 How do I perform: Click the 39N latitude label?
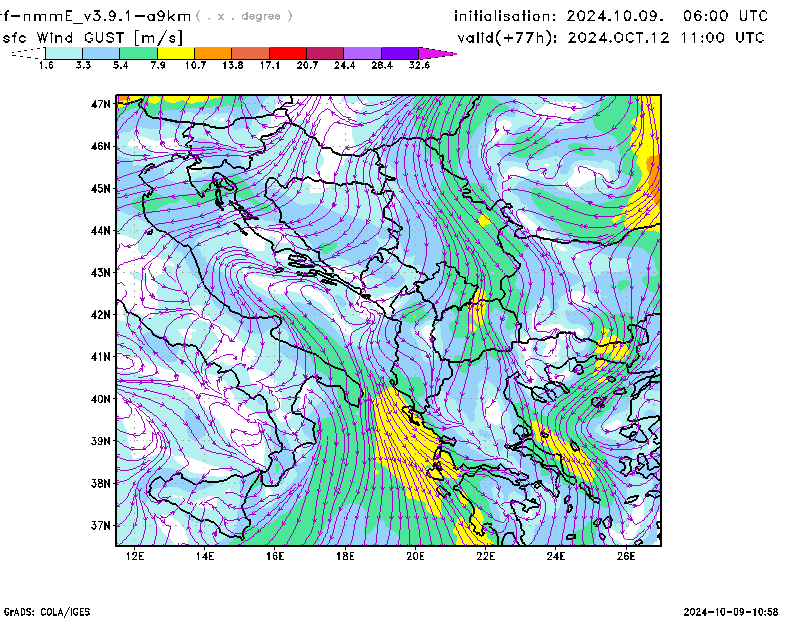pos(101,441)
